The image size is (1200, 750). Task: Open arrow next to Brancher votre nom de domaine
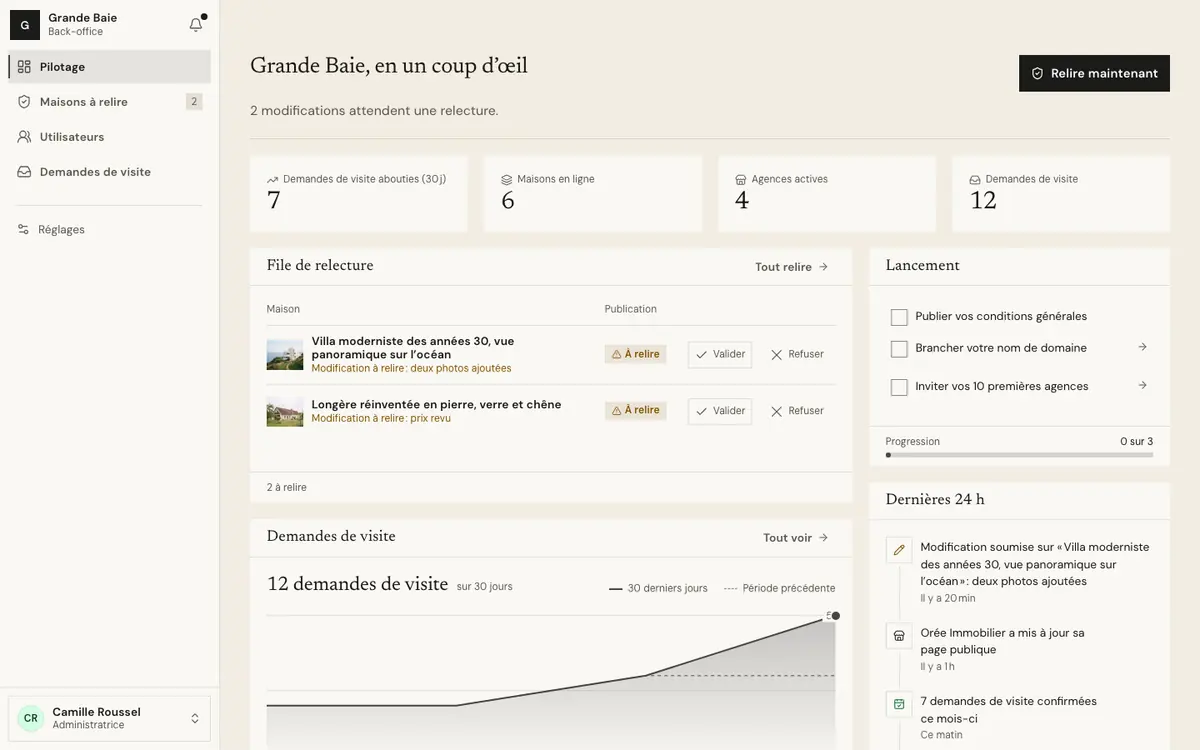pos(1143,347)
